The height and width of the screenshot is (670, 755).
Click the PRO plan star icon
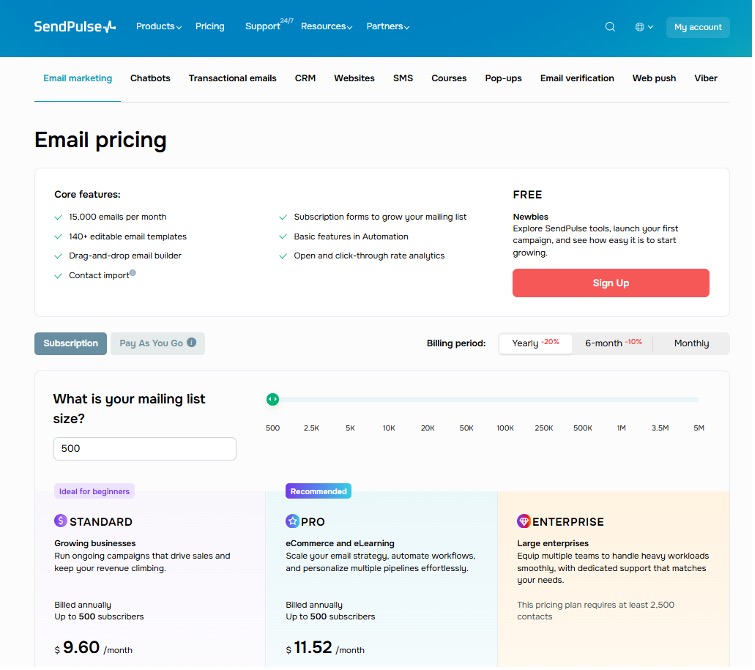293,522
